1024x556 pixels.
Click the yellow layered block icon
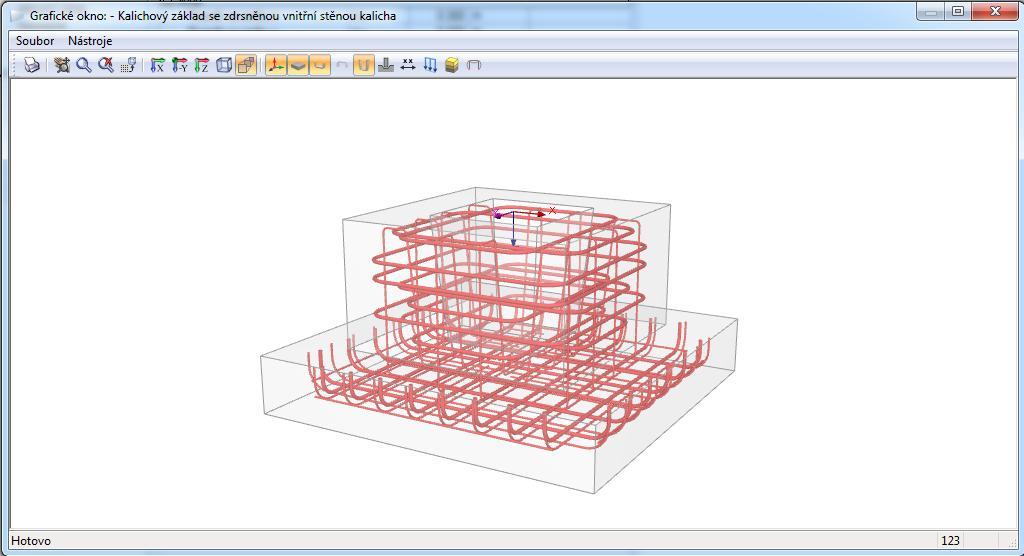coord(452,65)
